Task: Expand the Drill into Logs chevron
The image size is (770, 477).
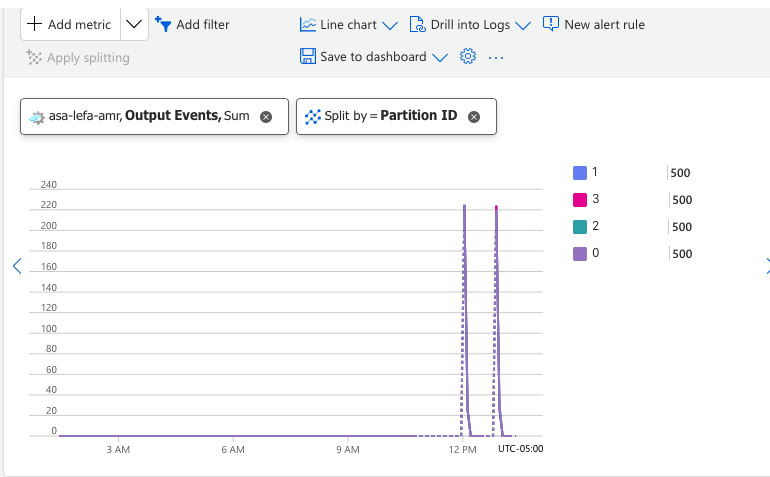Action: 523,25
